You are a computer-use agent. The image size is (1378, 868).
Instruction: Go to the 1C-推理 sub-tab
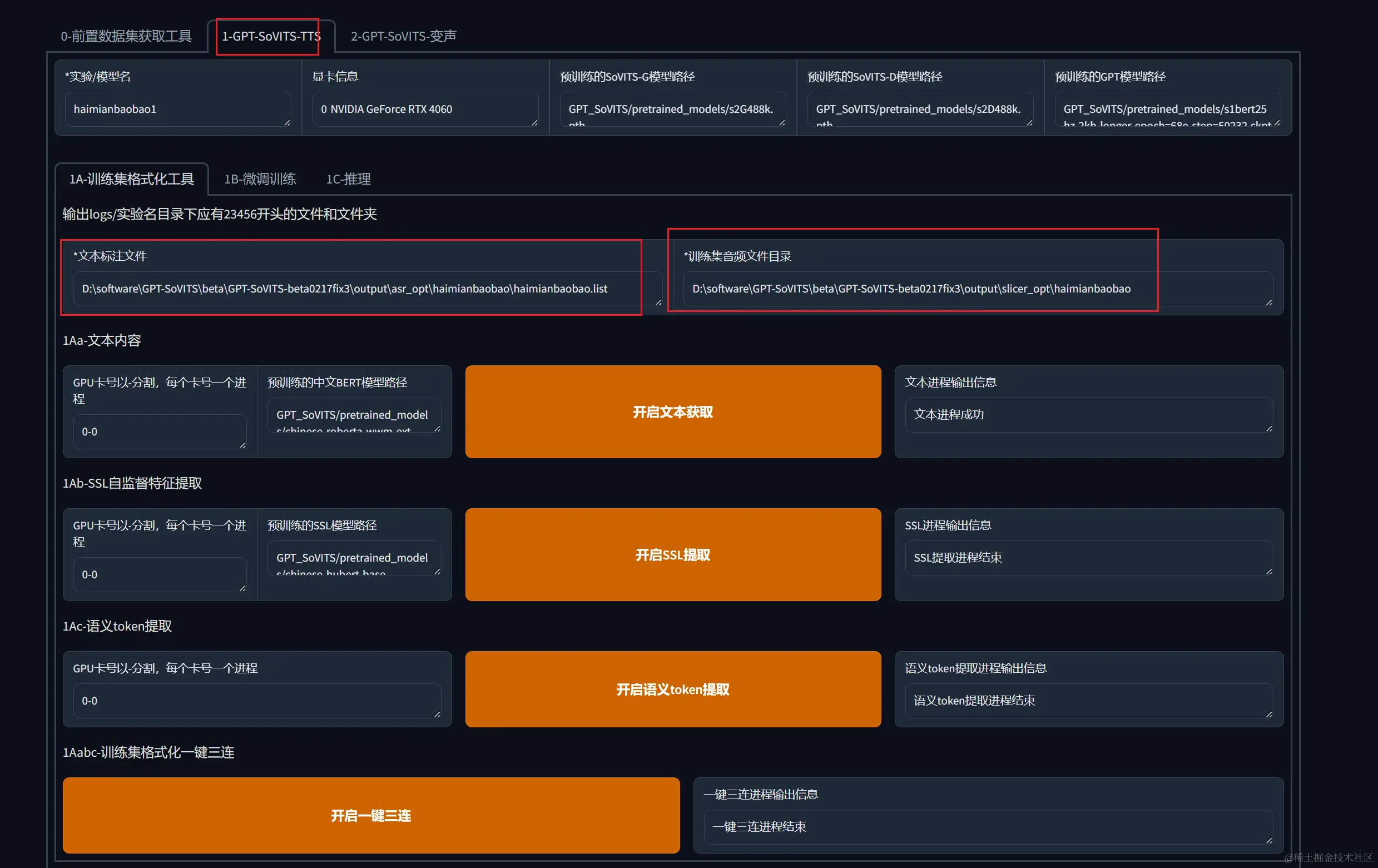tap(348, 179)
